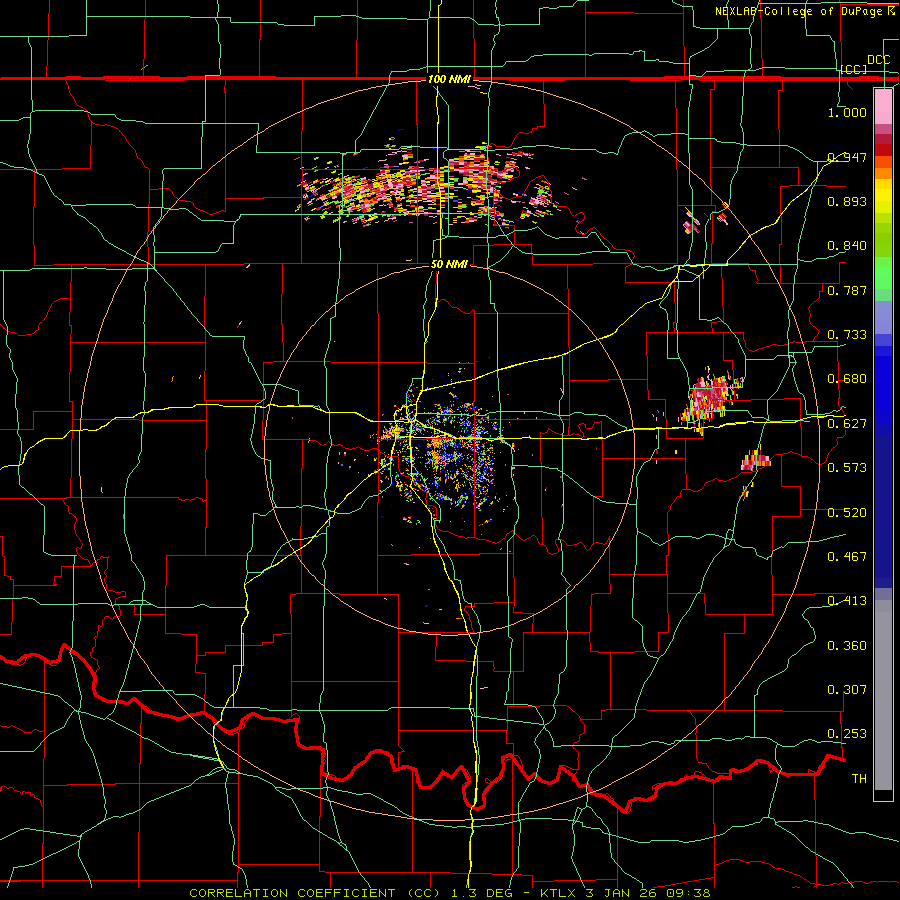
Task: Click the 0.307 scale value
Action: (847, 690)
